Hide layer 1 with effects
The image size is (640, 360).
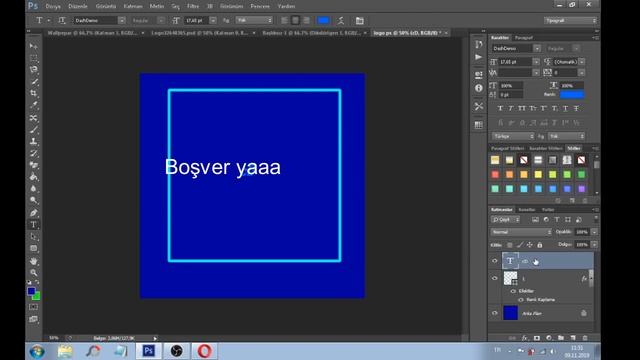pos(495,278)
